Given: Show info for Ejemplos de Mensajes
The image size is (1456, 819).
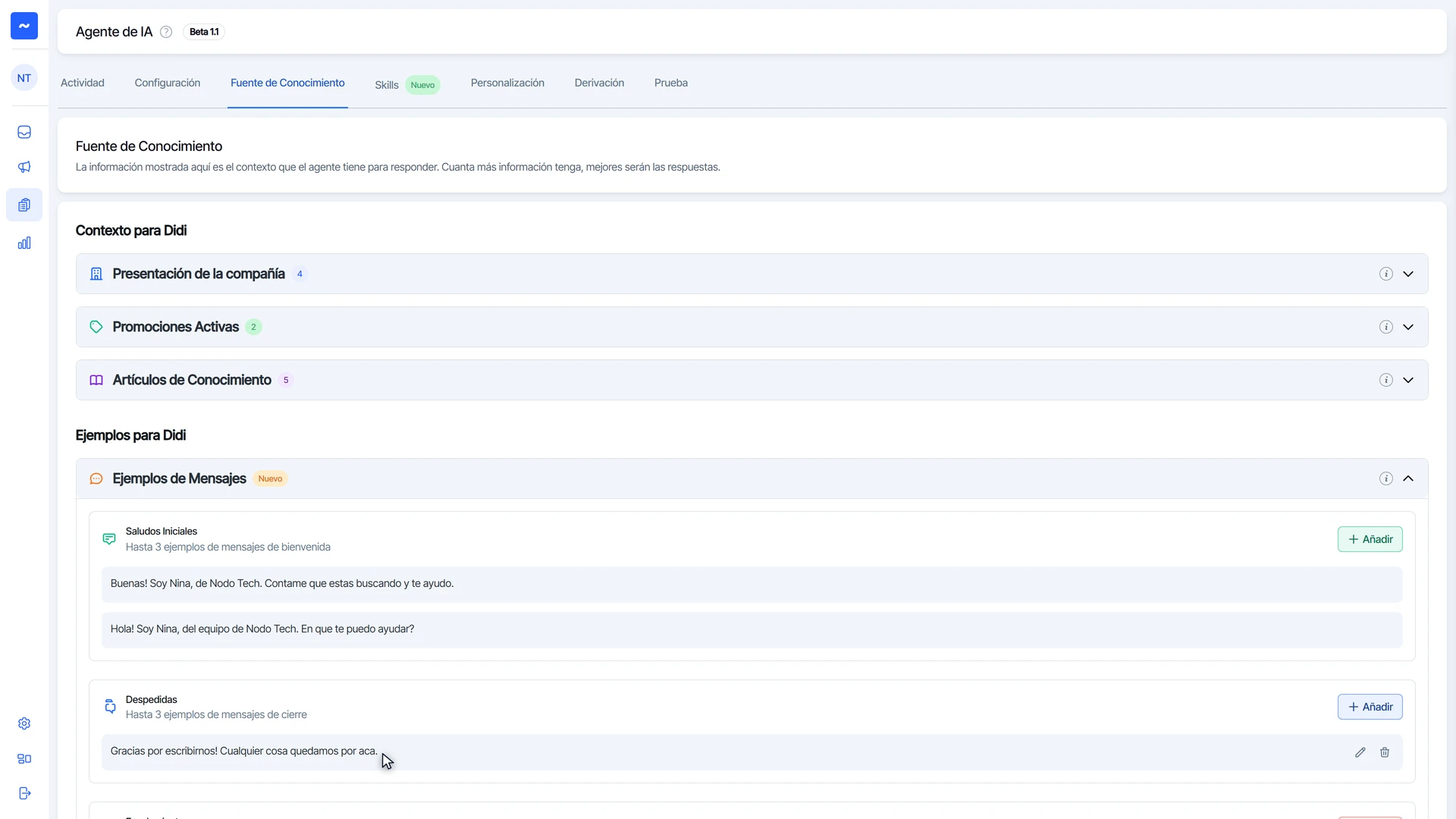Looking at the screenshot, I should [1385, 479].
